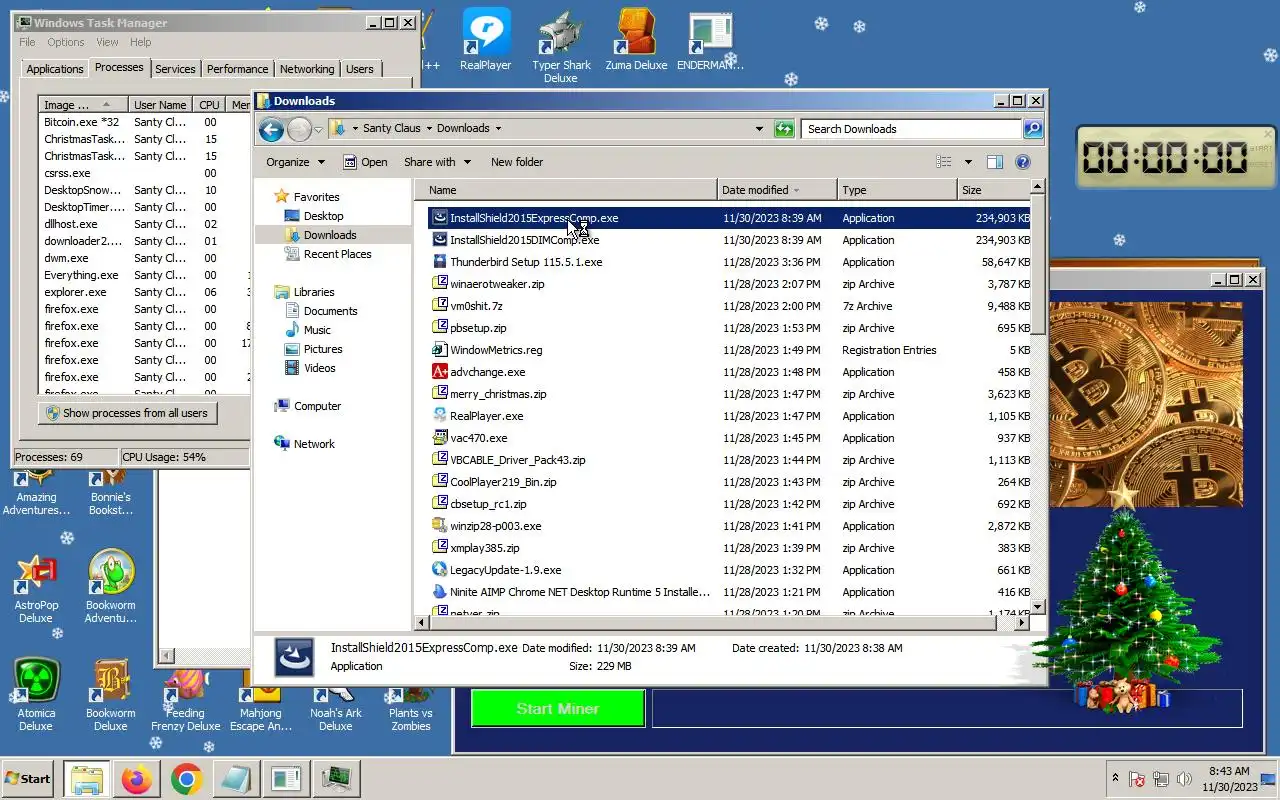Click the Action Center flag tray icon
The height and width of the screenshot is (800, 1280).
click(1137, 779)
